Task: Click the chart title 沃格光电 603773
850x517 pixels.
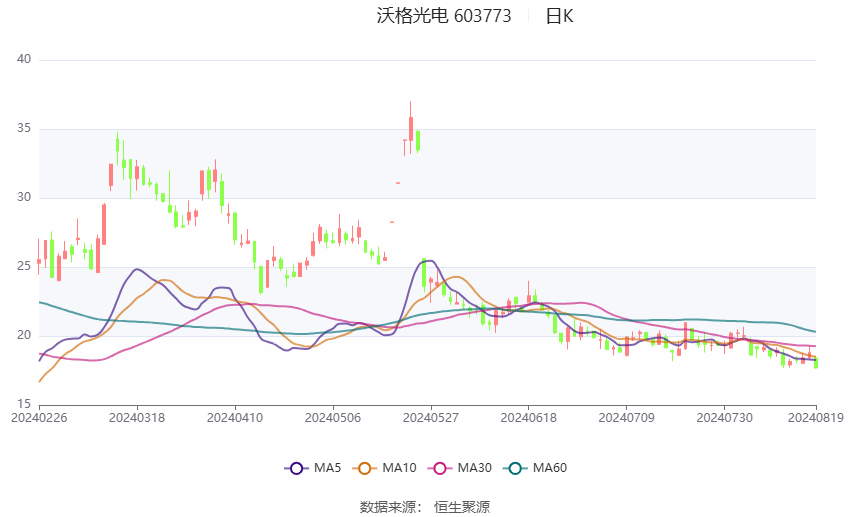Action: tap(443, 16)
